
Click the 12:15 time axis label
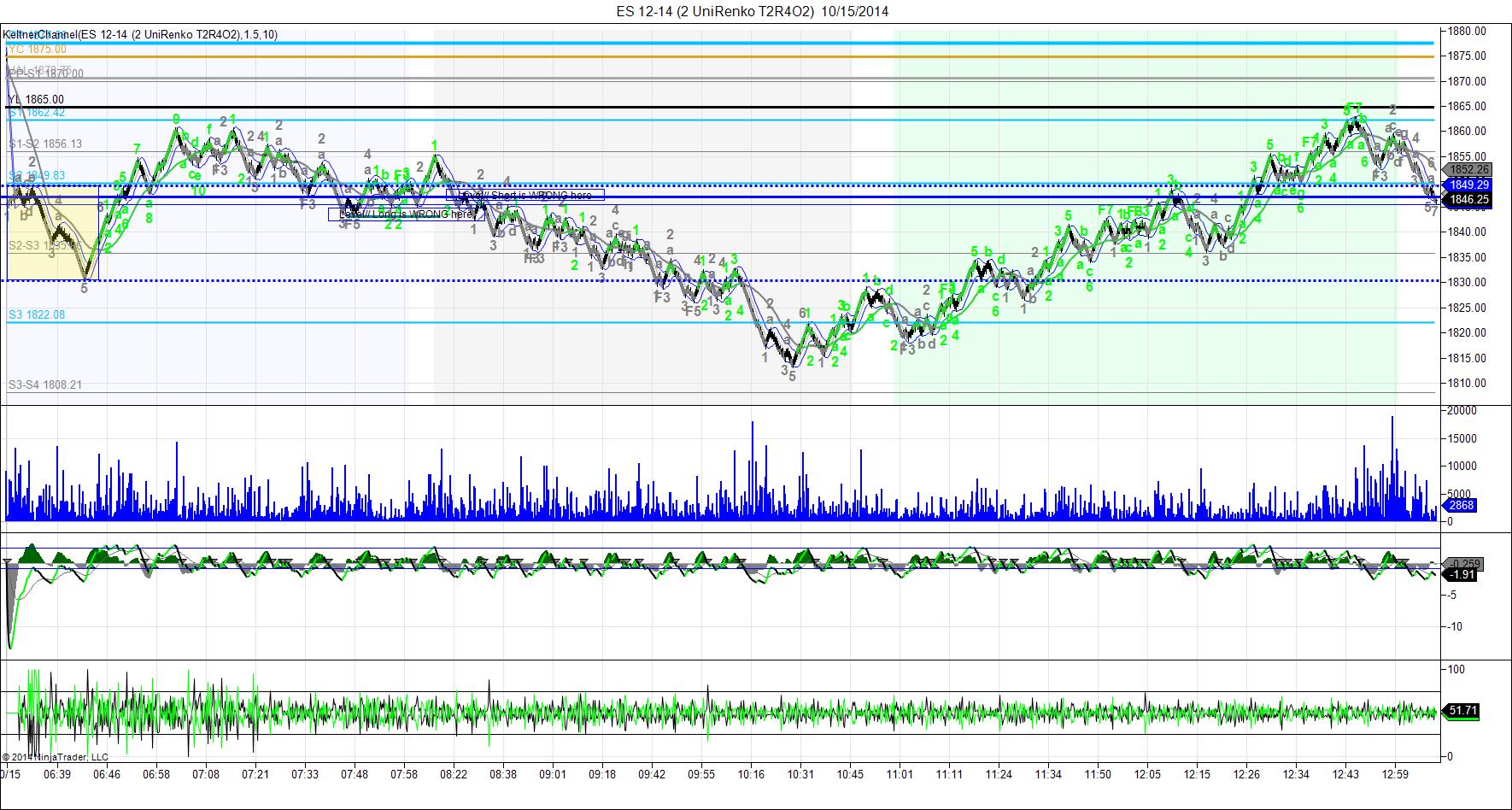pos(1197,775)
